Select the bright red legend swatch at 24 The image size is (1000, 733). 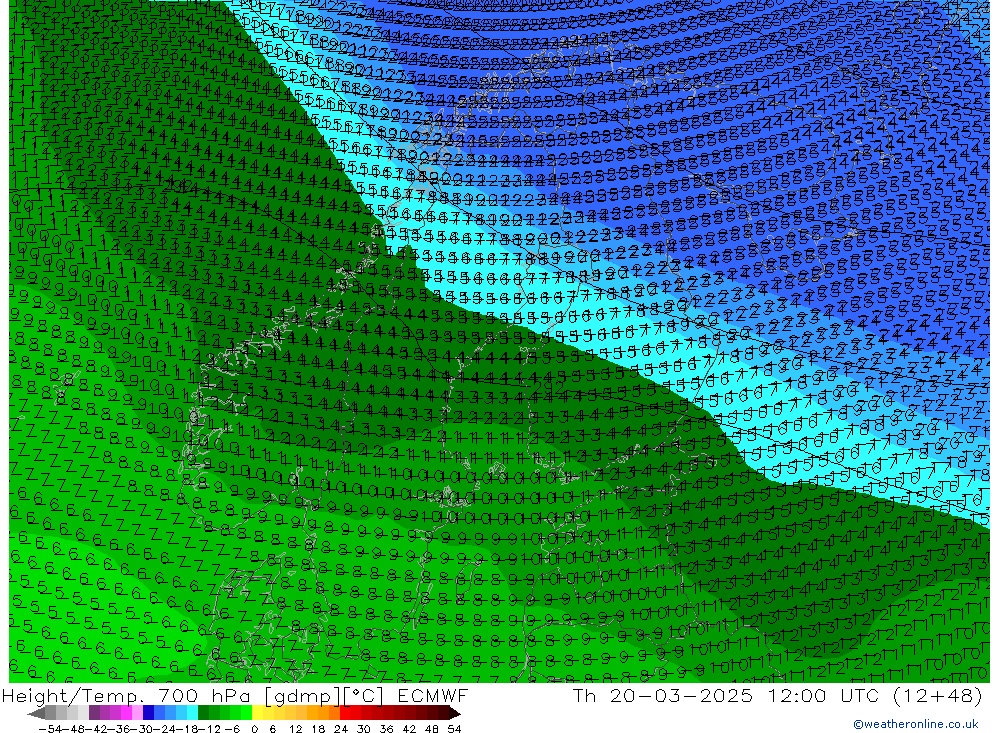pos(345,713)
